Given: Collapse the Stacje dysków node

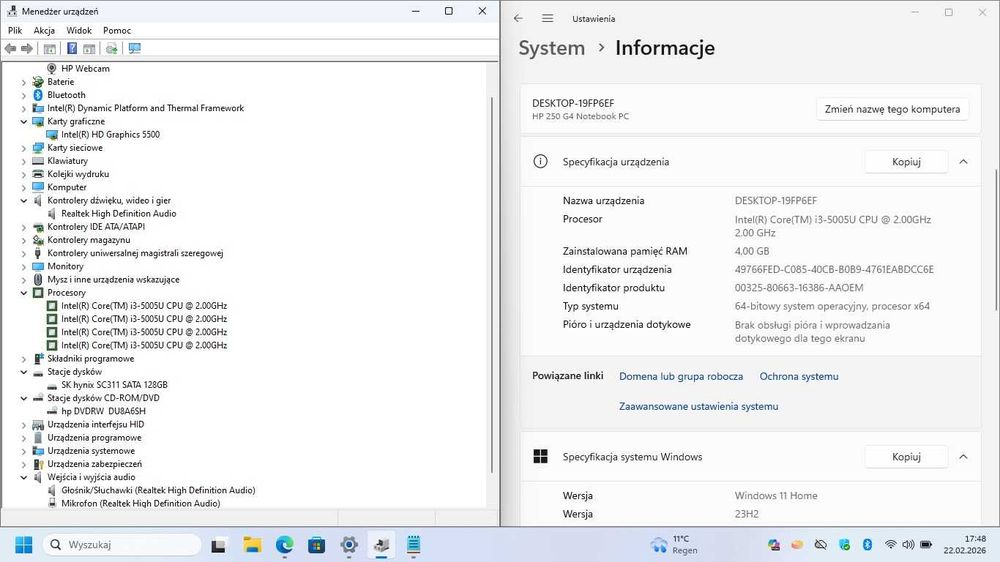Looking at the screenshot, I should 24,372.
